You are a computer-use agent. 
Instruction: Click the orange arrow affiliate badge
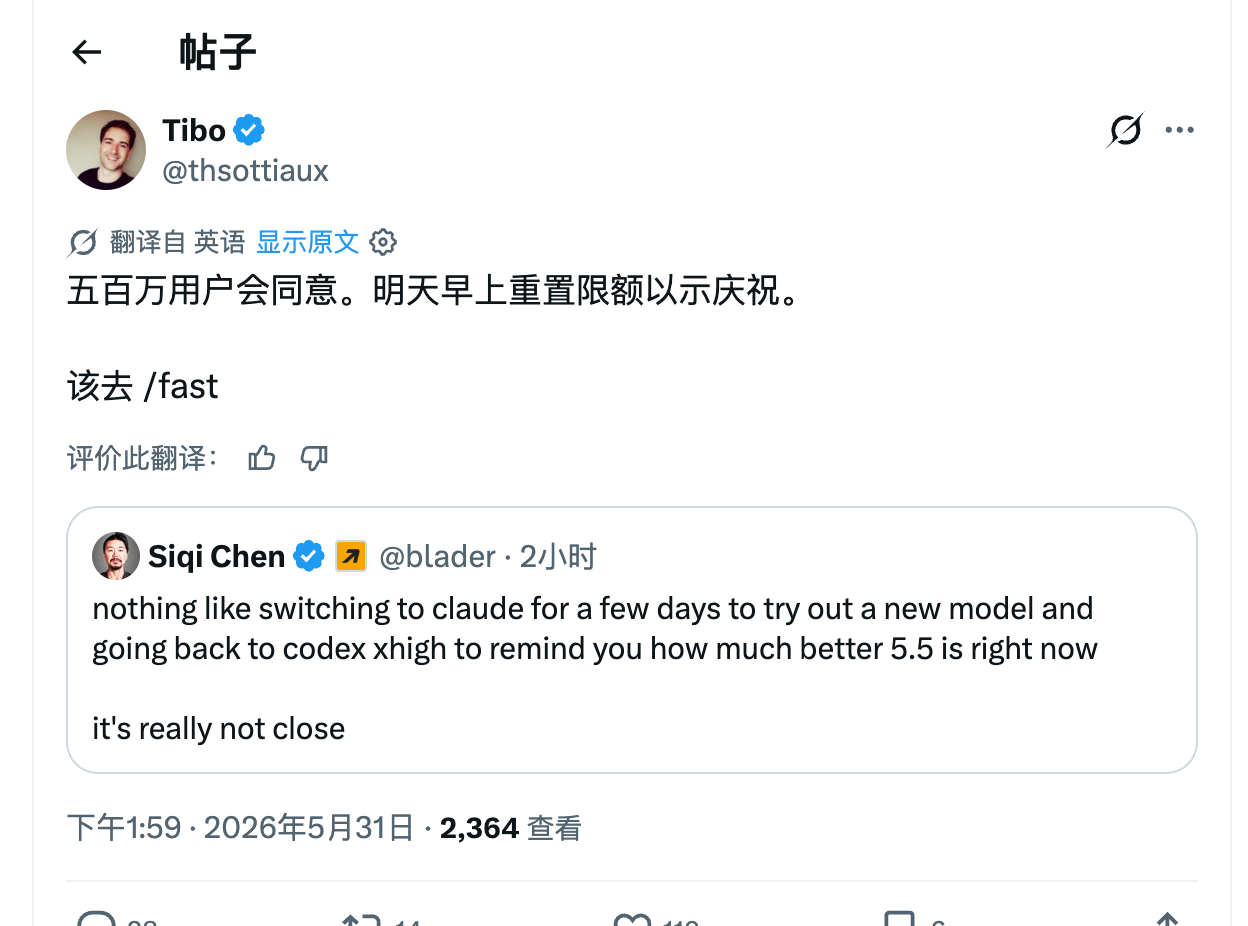pyautogui.click(x=351, y=556)
